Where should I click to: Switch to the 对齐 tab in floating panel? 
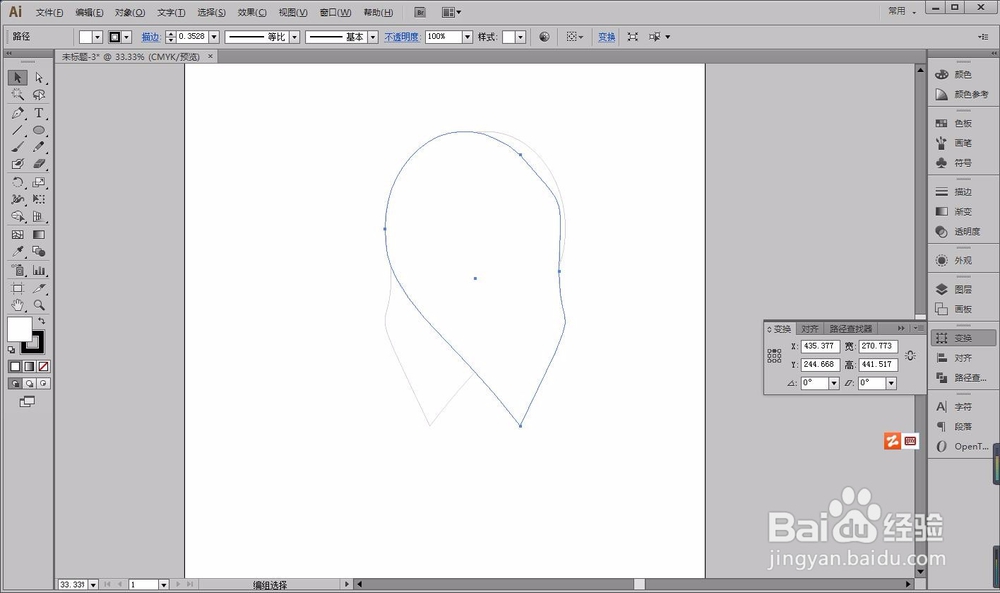(x=810, y=329)
